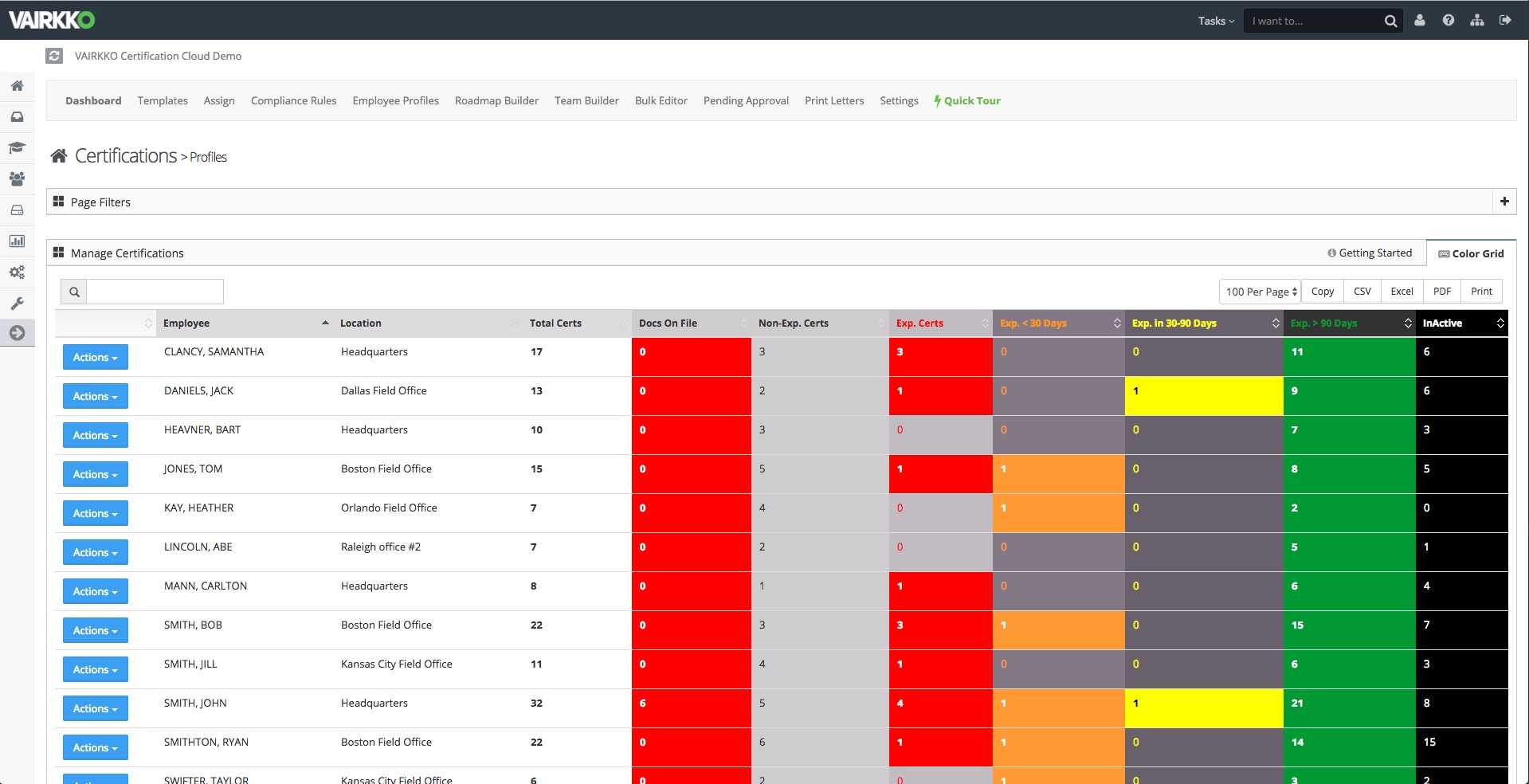Click the logout icon in top bar

point(1505,21)
